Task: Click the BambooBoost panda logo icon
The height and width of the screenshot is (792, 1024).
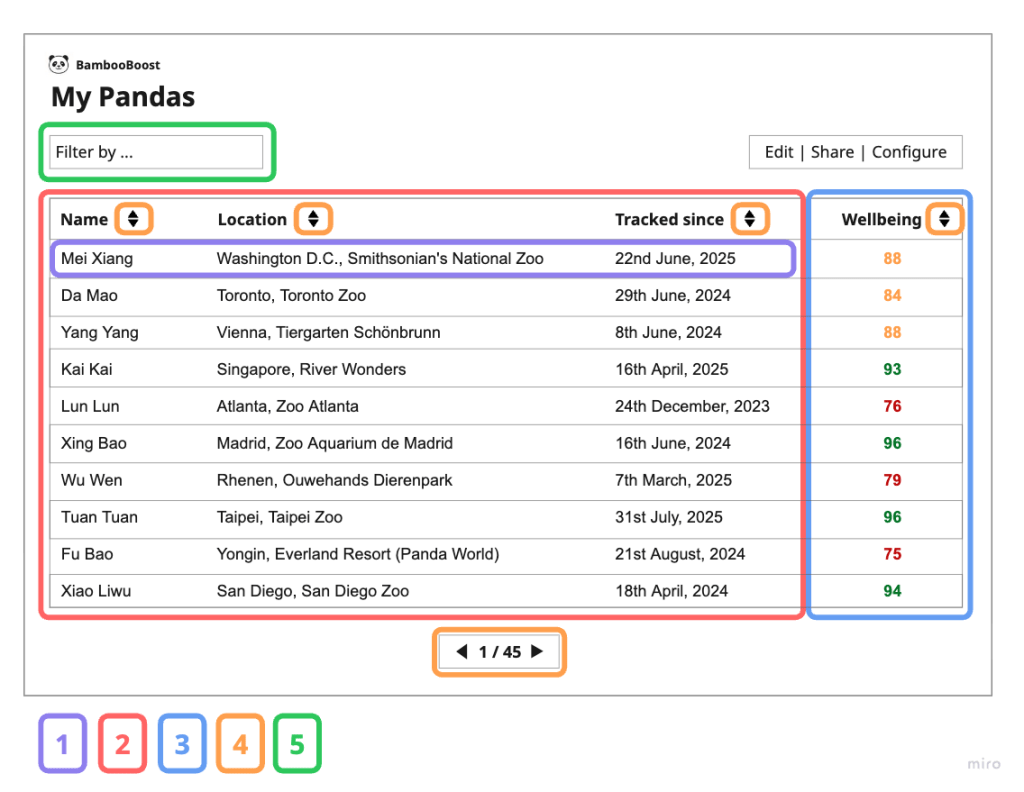Action: pos(59,65)
